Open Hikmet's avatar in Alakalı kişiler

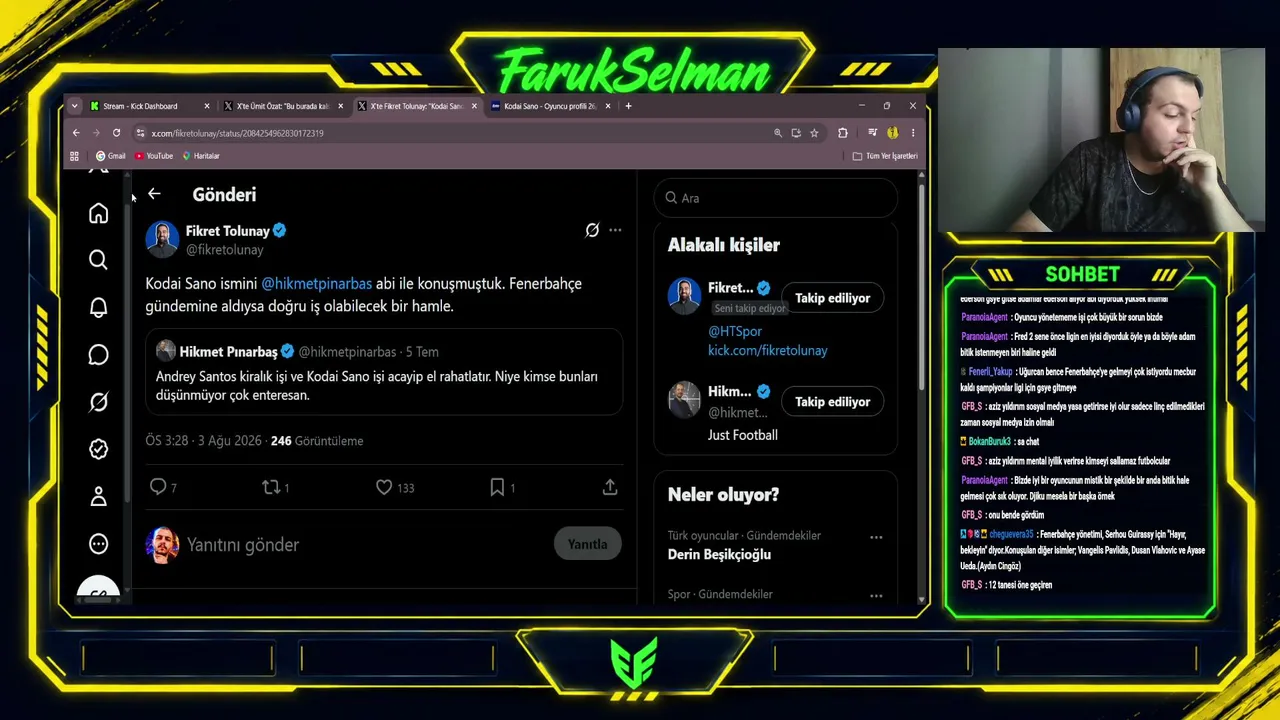click(x=685, y=400)
